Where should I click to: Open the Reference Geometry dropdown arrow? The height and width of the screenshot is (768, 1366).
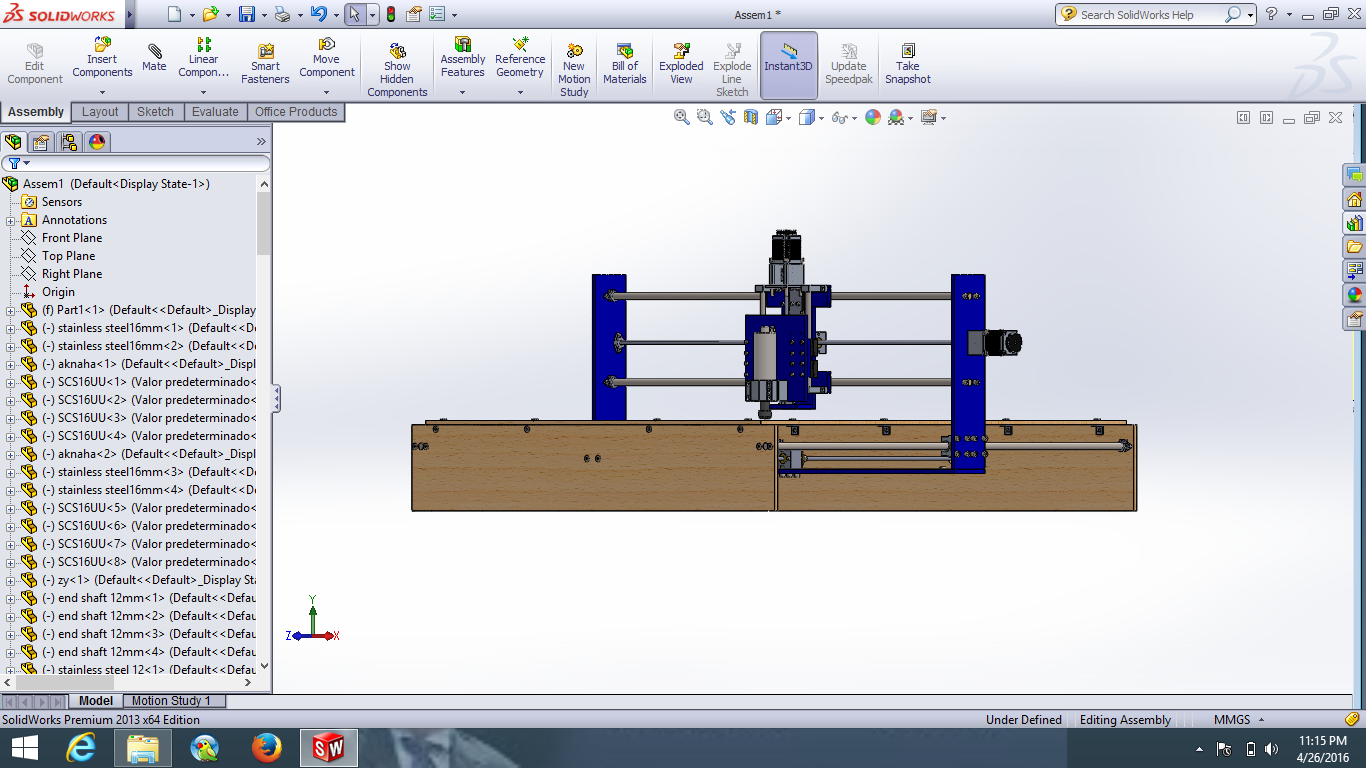coord(520,92)
